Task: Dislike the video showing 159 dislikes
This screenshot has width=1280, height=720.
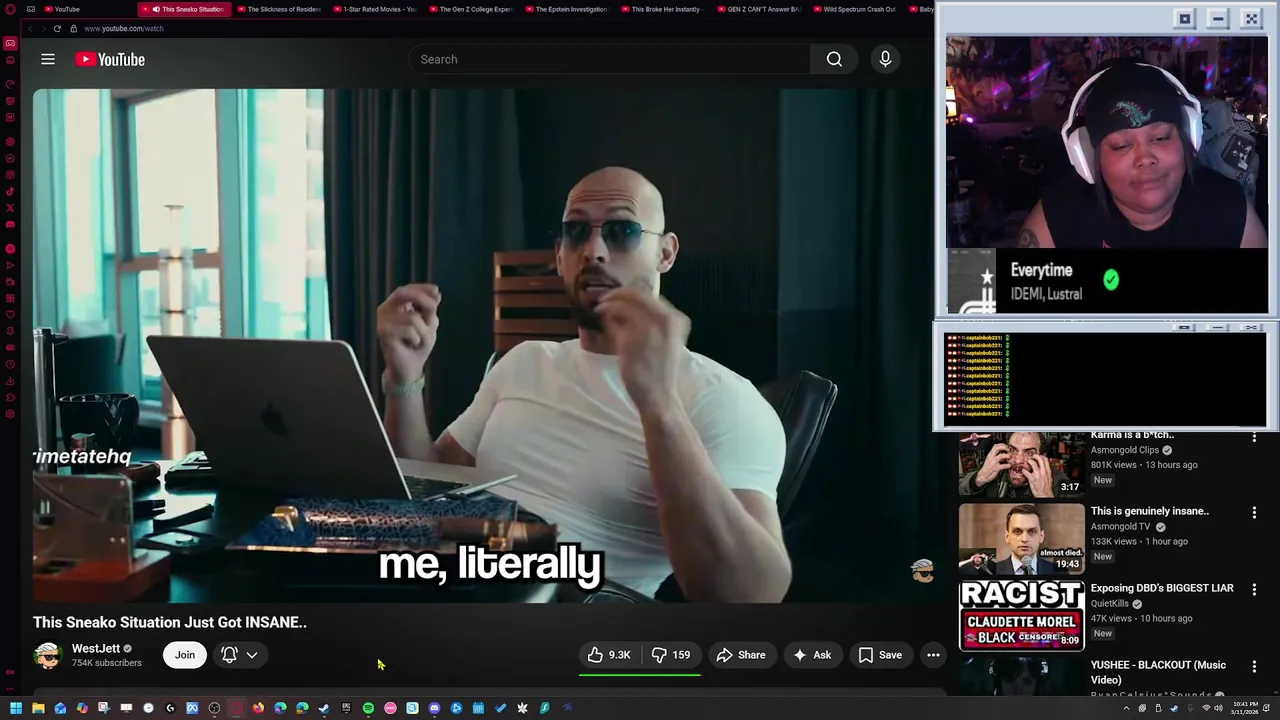Action: pyautogui.click(x=671, y=655)
